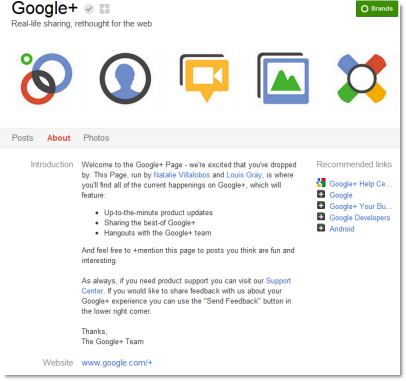Open Louis Gray profile link
Image resolution: width=406 pixels, height=381 pixels.
(244, 175)
